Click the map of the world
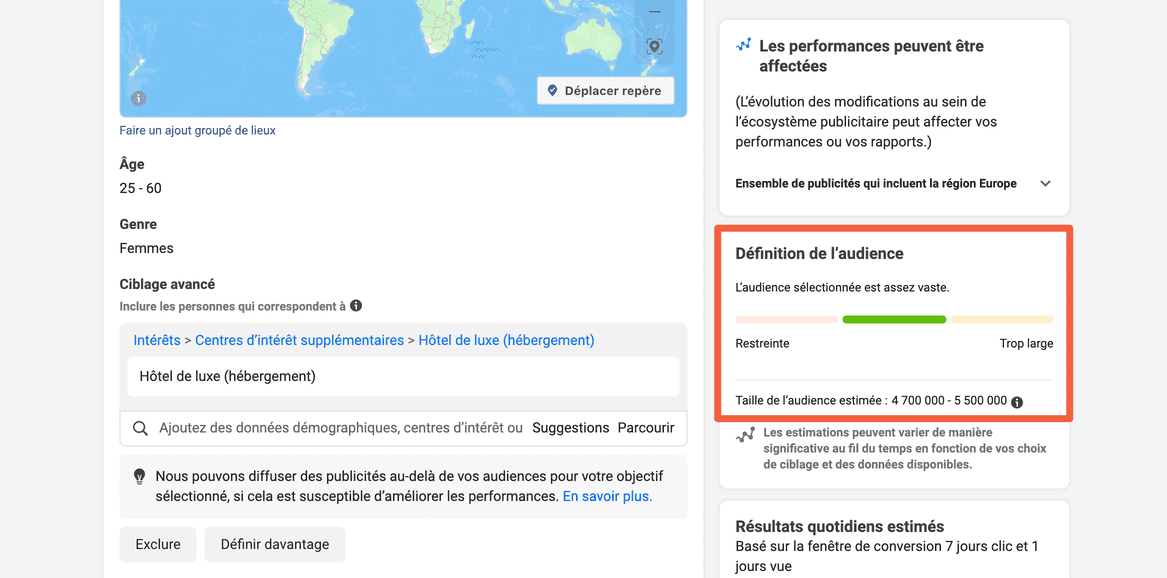Screen dimensions: 1167x578 click(403, 58)
